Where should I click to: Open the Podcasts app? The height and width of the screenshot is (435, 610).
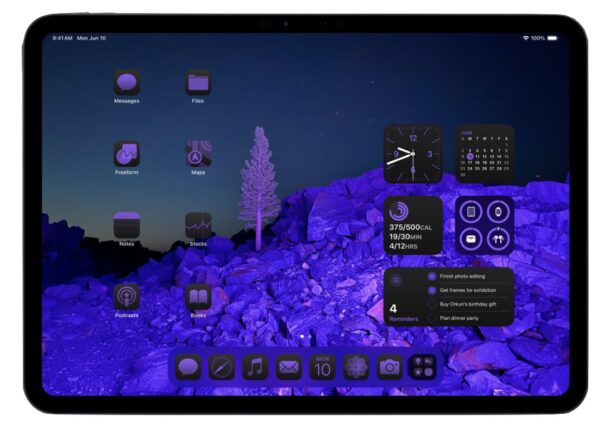pyautogui.click(x=126, y=297)
